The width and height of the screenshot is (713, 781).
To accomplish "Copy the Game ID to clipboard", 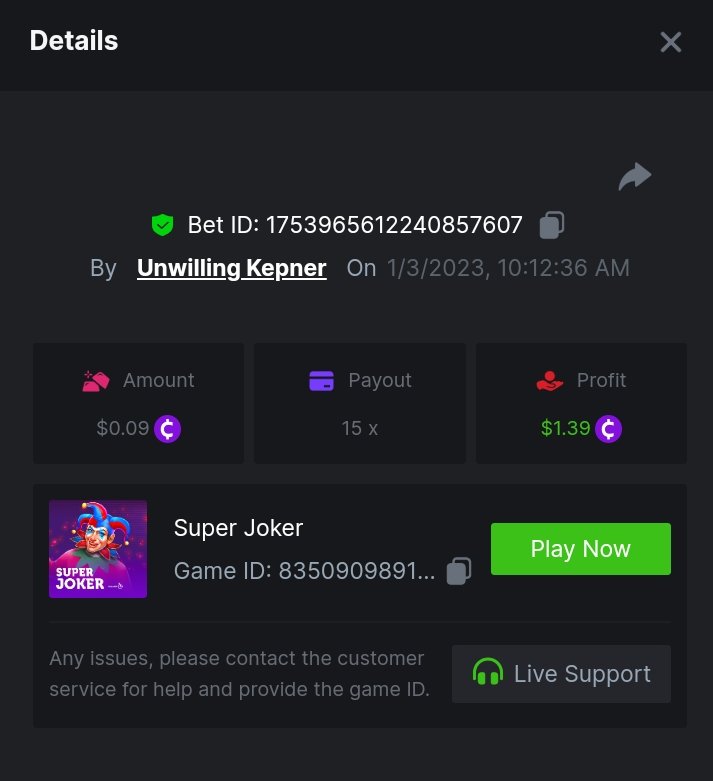I will [x=458, y=571].
